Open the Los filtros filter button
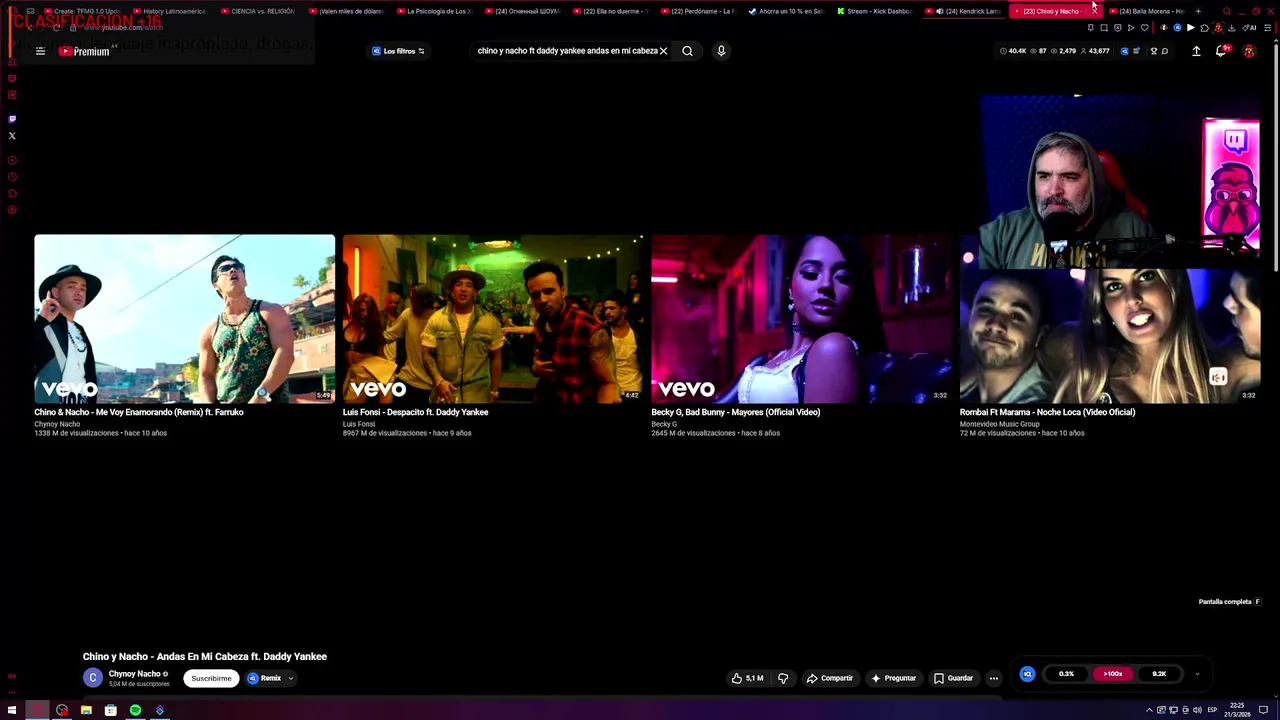The width and height of the screenshot is (1280, 720). point(398,51)
